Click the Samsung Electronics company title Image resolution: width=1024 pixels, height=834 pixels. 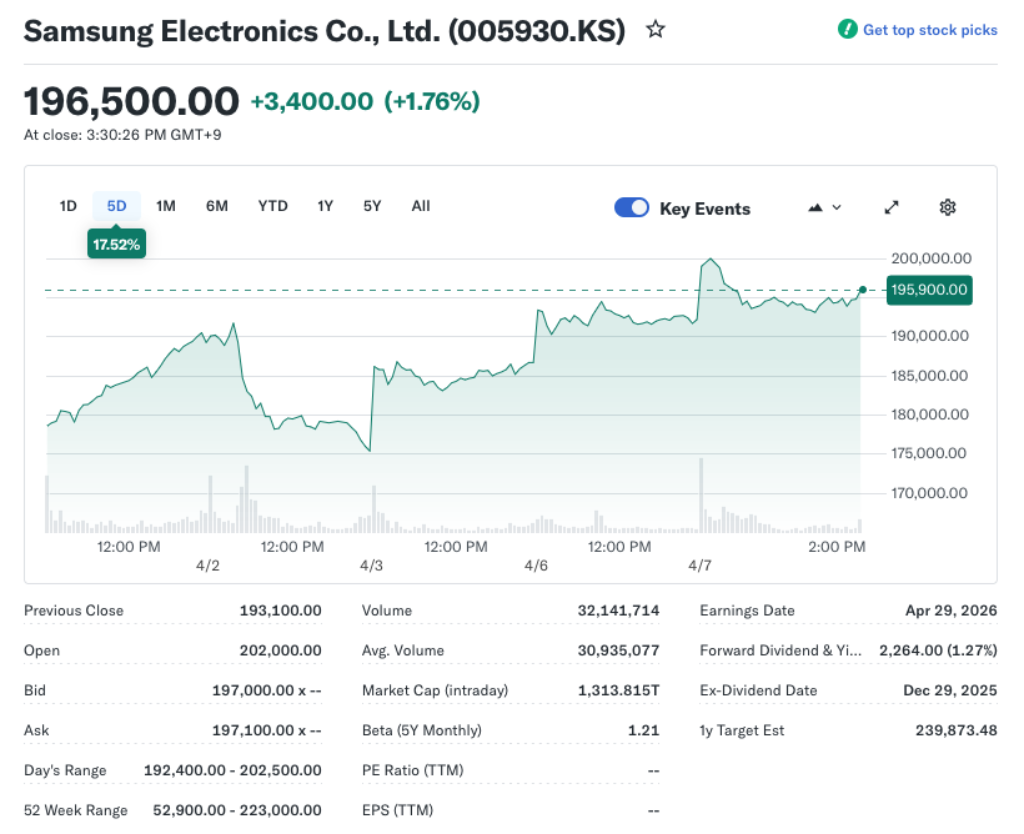[x=325, y=31]
